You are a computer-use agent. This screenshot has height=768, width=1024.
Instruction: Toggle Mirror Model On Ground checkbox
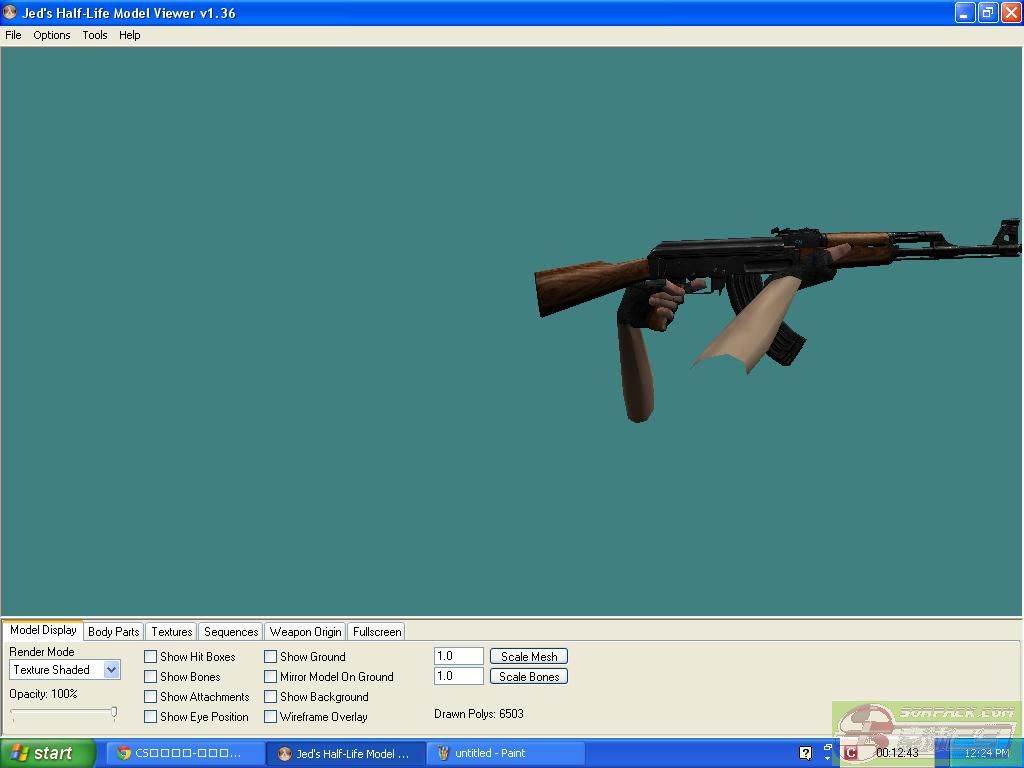pos(270,677)
